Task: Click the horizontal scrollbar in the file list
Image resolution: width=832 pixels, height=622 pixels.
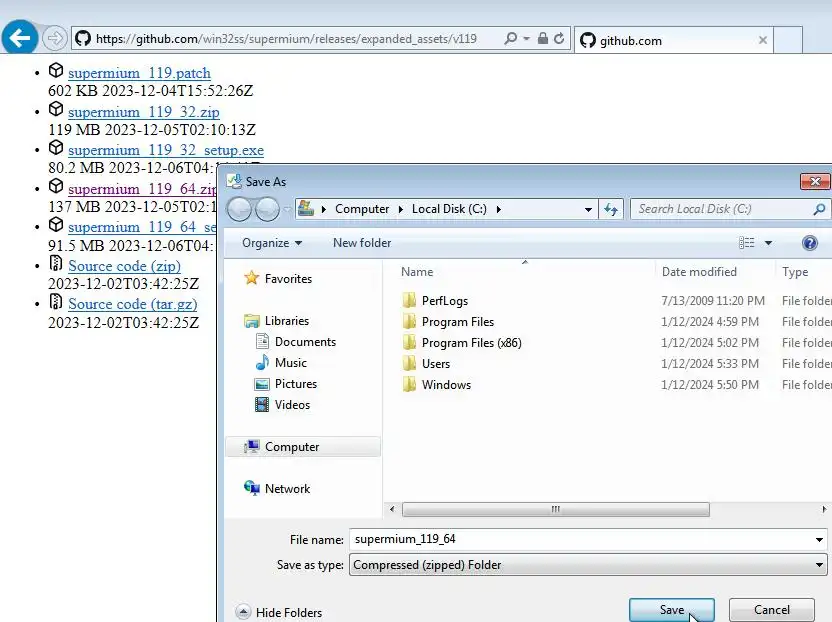Action: coord(556,509)
